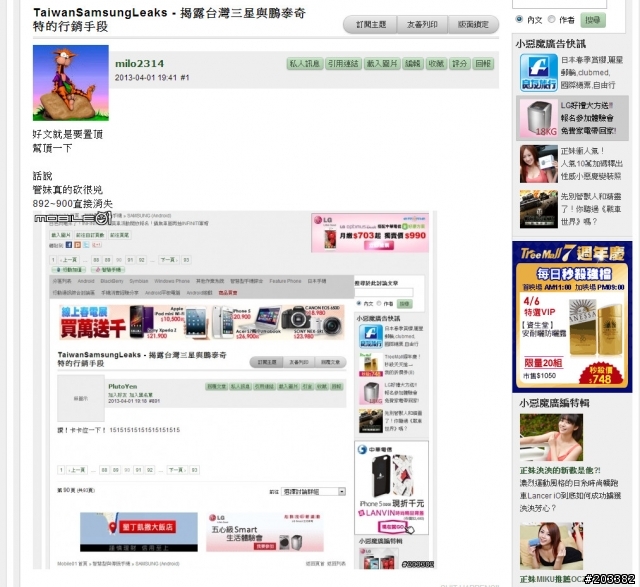This screenshot has width=640, height=587.
Task: Click the 小惡魔廣告快訊 section heading
Action: coord(551,44)
